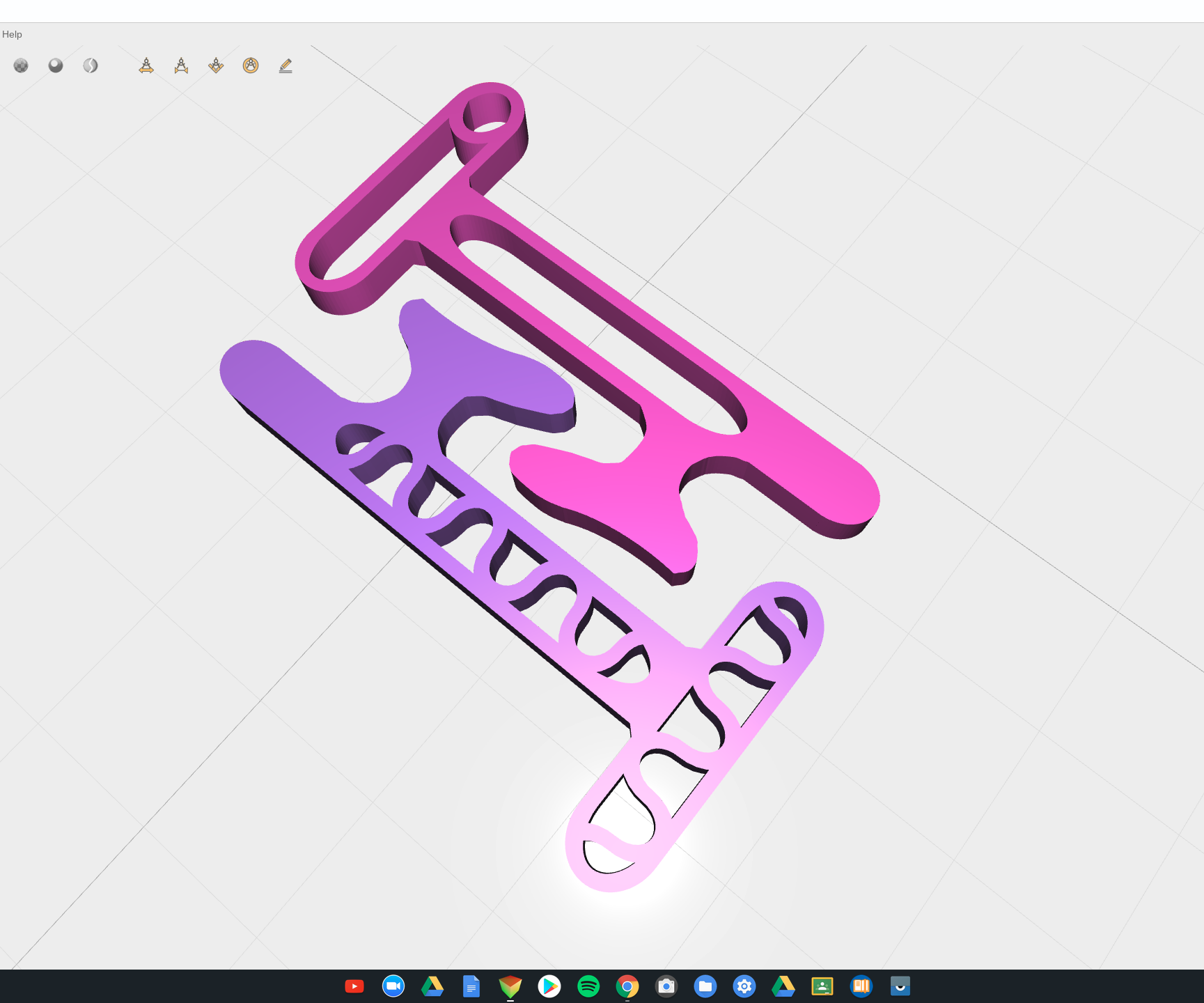
Task: Open the Settings gear on the shelf
Action: click(x=744, y=986)
